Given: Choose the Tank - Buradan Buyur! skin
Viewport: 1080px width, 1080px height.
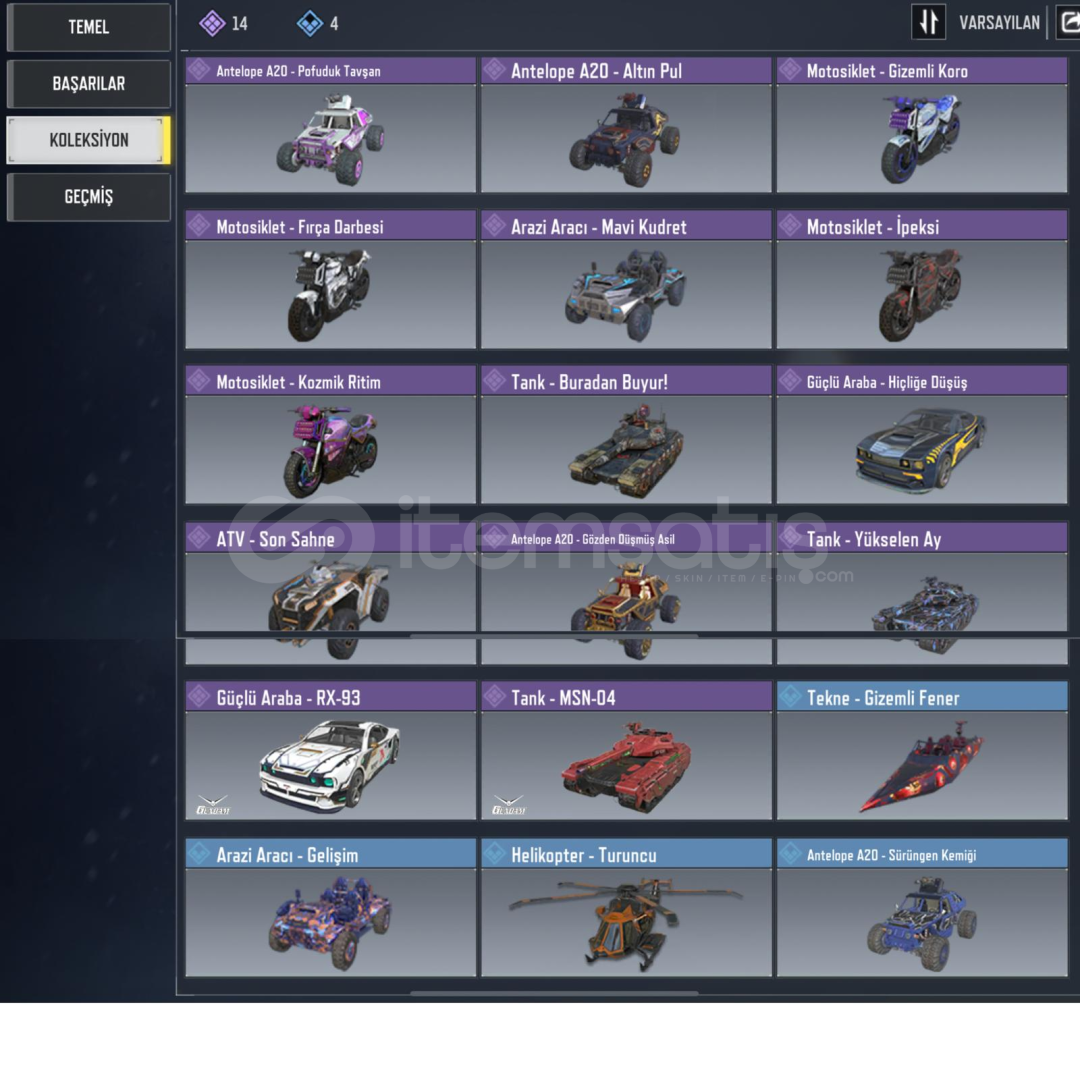Looking at the screenshot, I should [626, 435].
